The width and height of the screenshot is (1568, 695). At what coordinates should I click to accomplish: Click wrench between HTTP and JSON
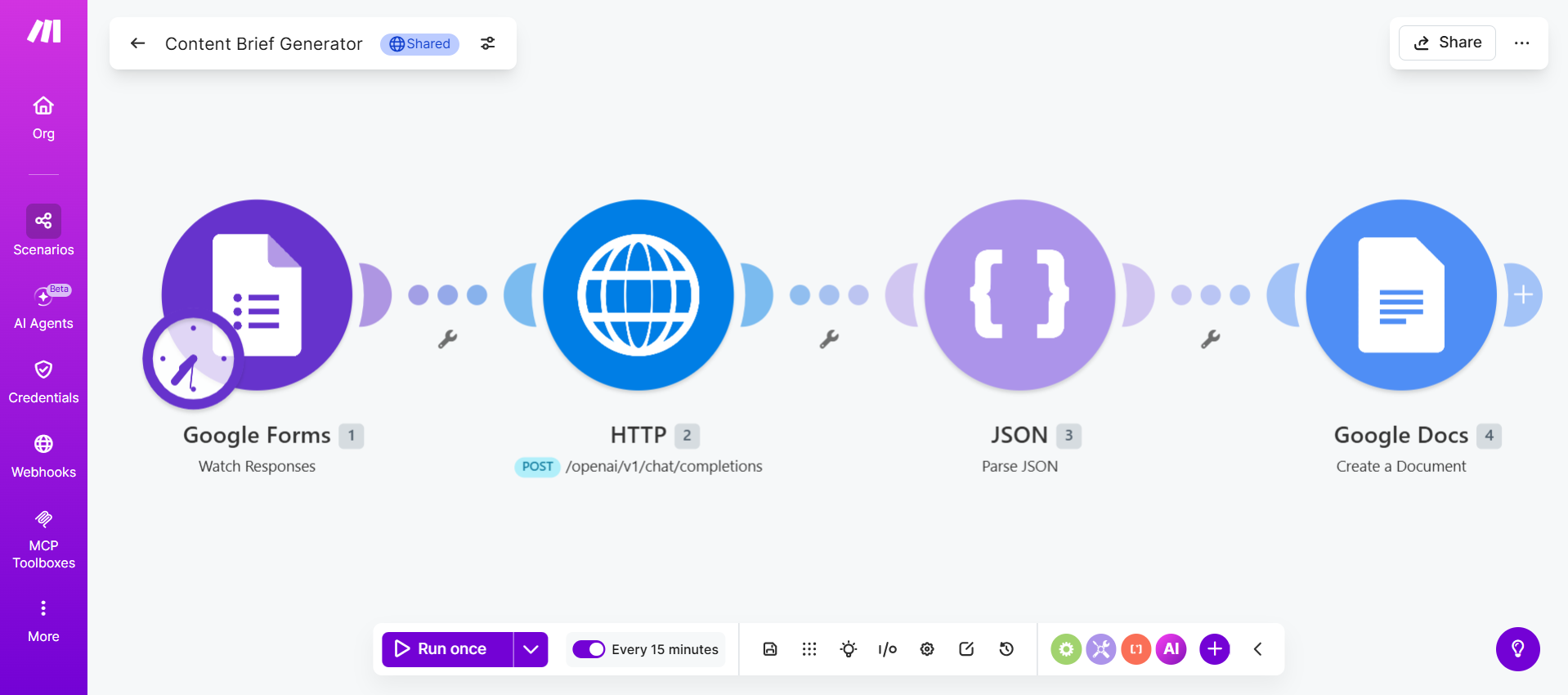tap(829, 339)
